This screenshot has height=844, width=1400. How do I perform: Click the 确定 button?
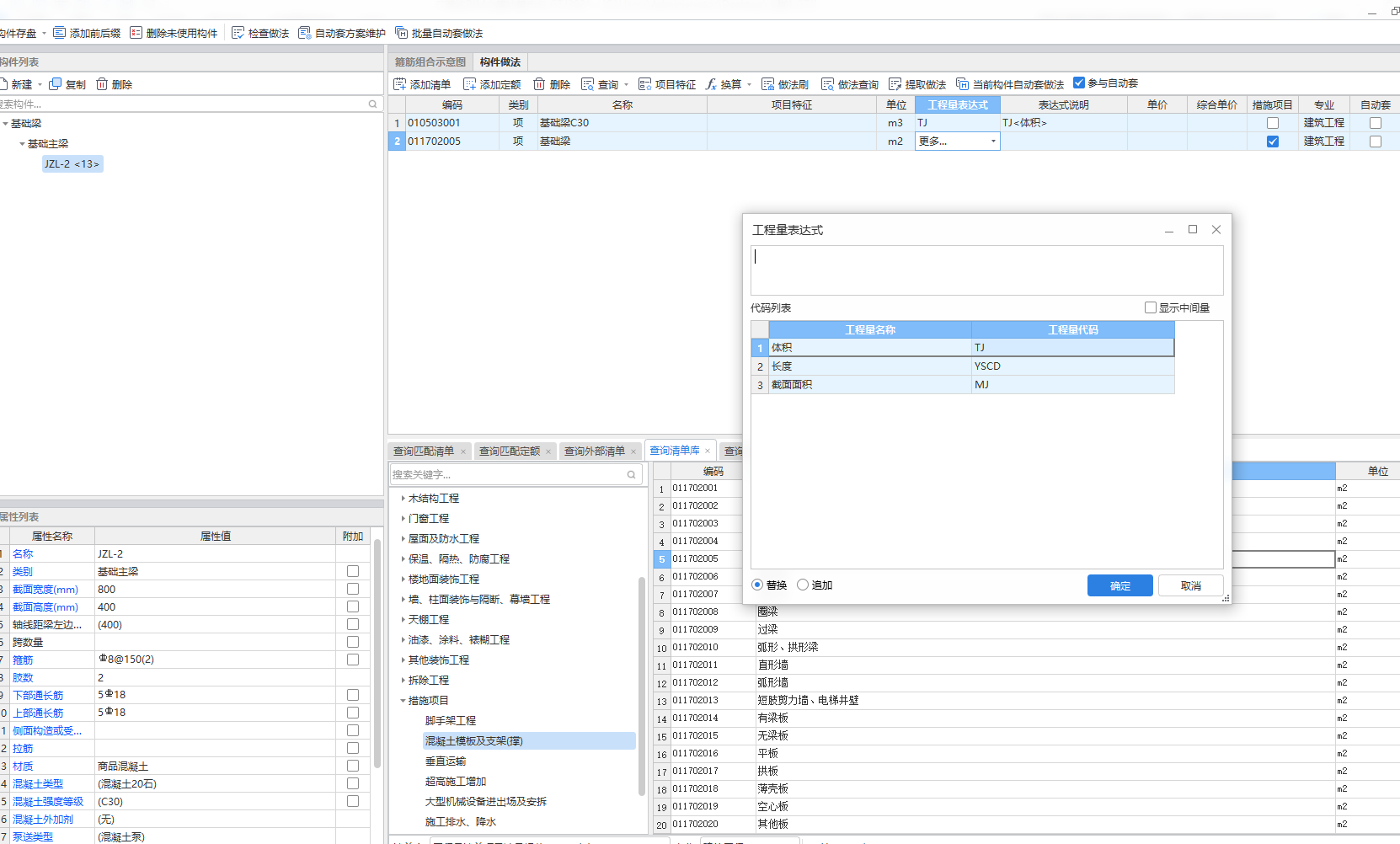click(x=1119, y=585)
